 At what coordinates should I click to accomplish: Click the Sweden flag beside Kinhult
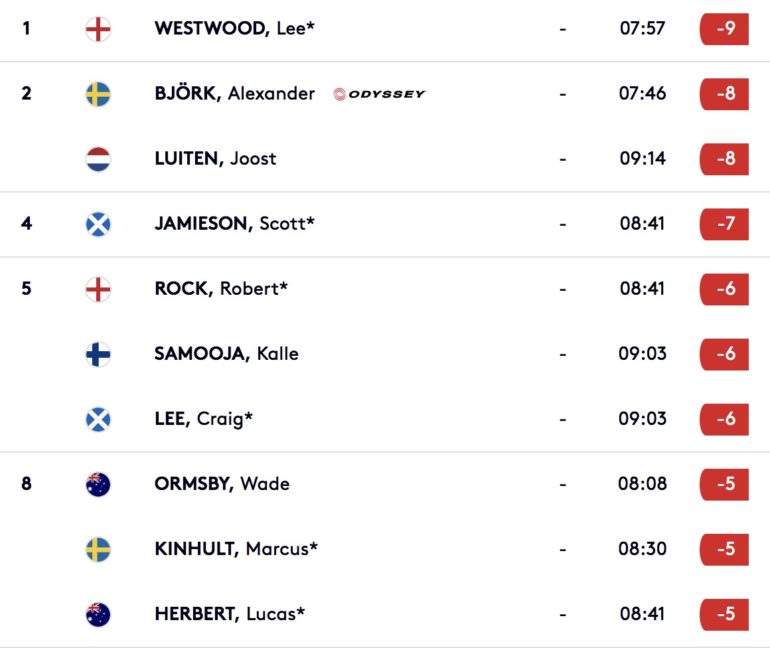(98, 549)
